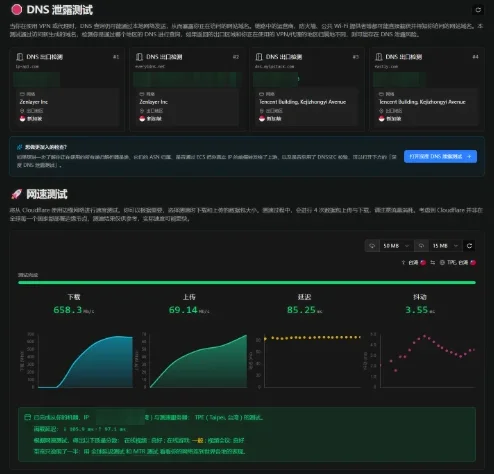The height and width of the screenshot is (474, 494).
Task: Click the TPE (Taipei) text in the summary
Action: pyautogui.click(x=216, y=417)
